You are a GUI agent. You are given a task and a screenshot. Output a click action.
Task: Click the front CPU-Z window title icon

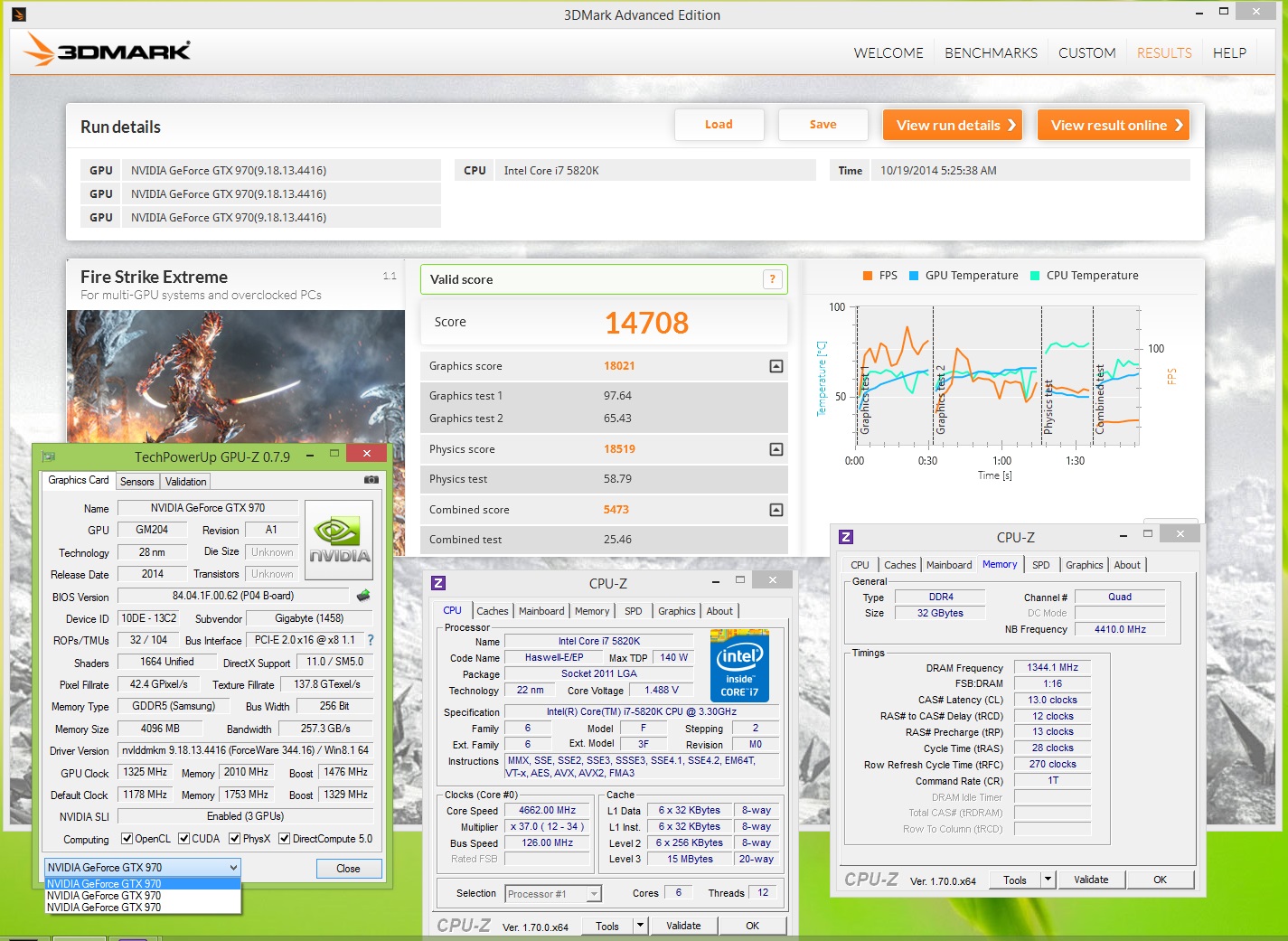(438, 583)
